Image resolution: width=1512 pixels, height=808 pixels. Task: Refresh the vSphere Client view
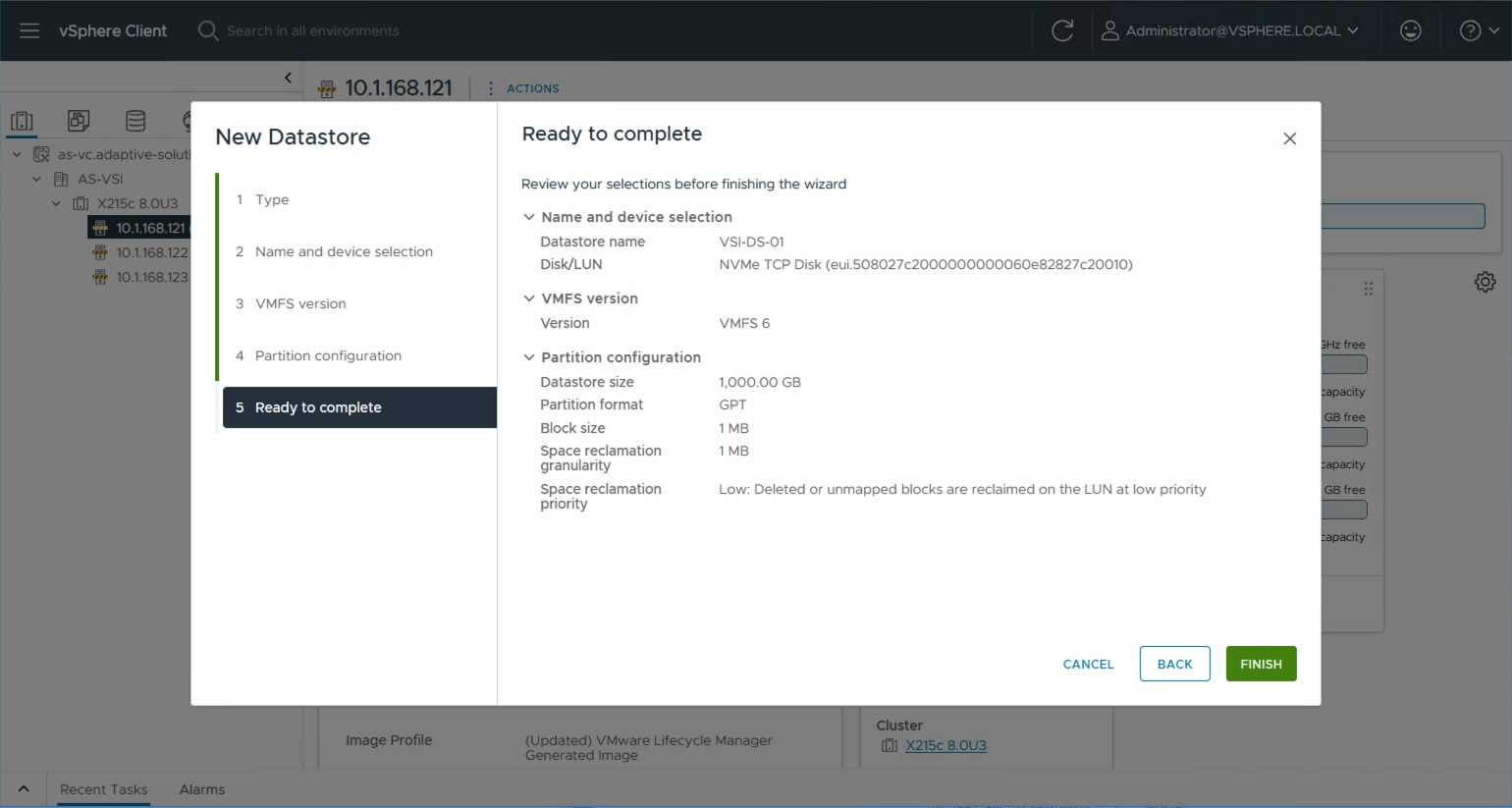(x=1063, y=29)
